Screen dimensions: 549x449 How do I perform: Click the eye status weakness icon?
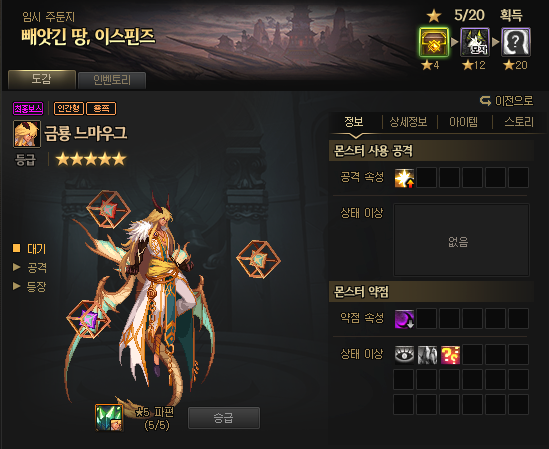404,354
